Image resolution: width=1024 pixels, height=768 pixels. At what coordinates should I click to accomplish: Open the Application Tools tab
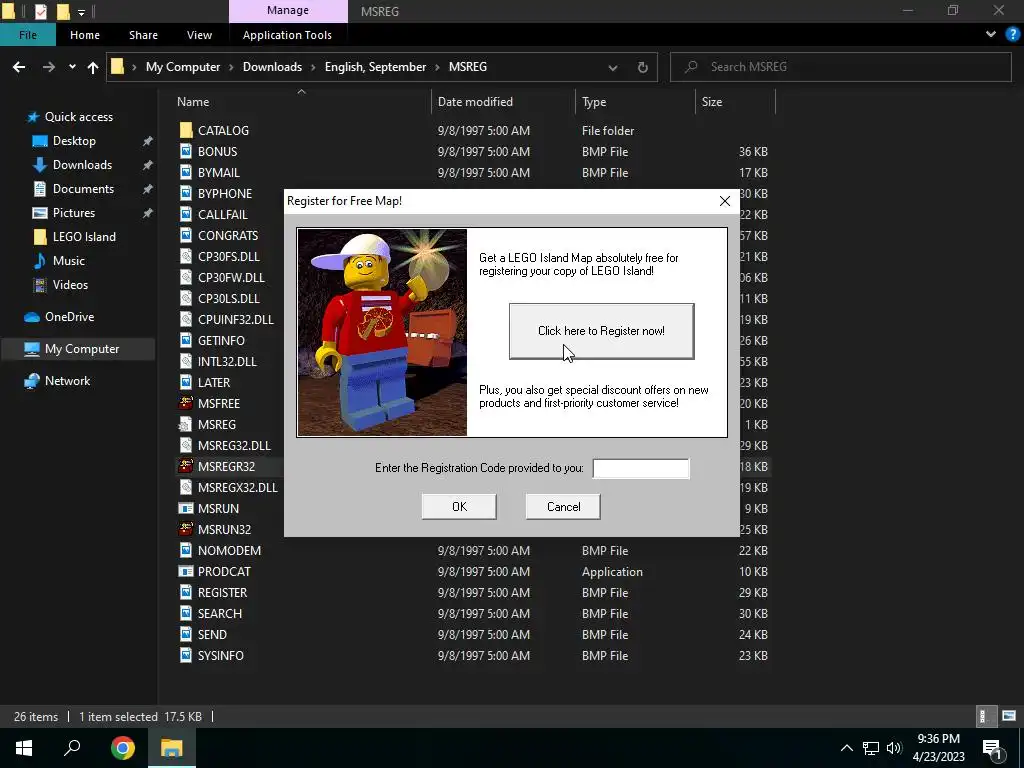[287, 35]
